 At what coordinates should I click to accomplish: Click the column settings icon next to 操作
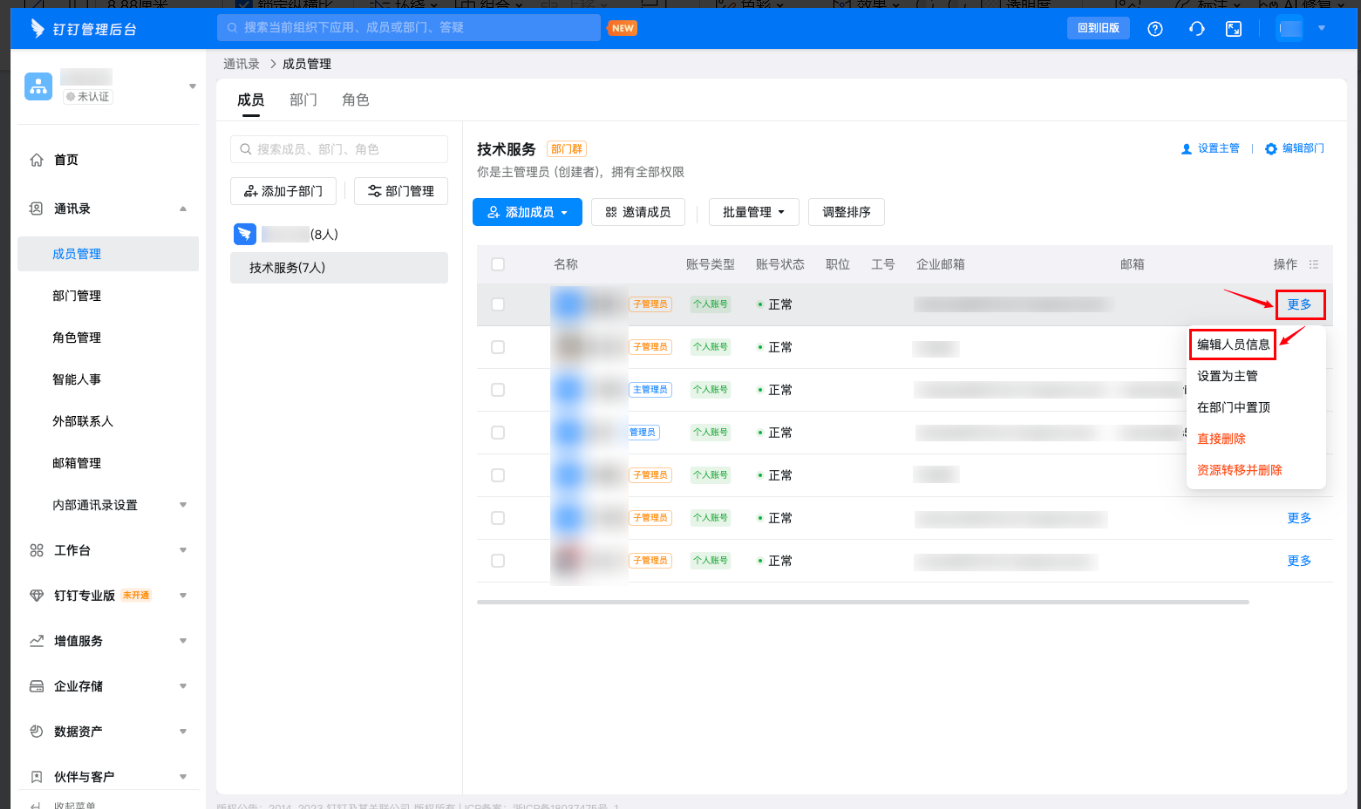coord(1314,264)
